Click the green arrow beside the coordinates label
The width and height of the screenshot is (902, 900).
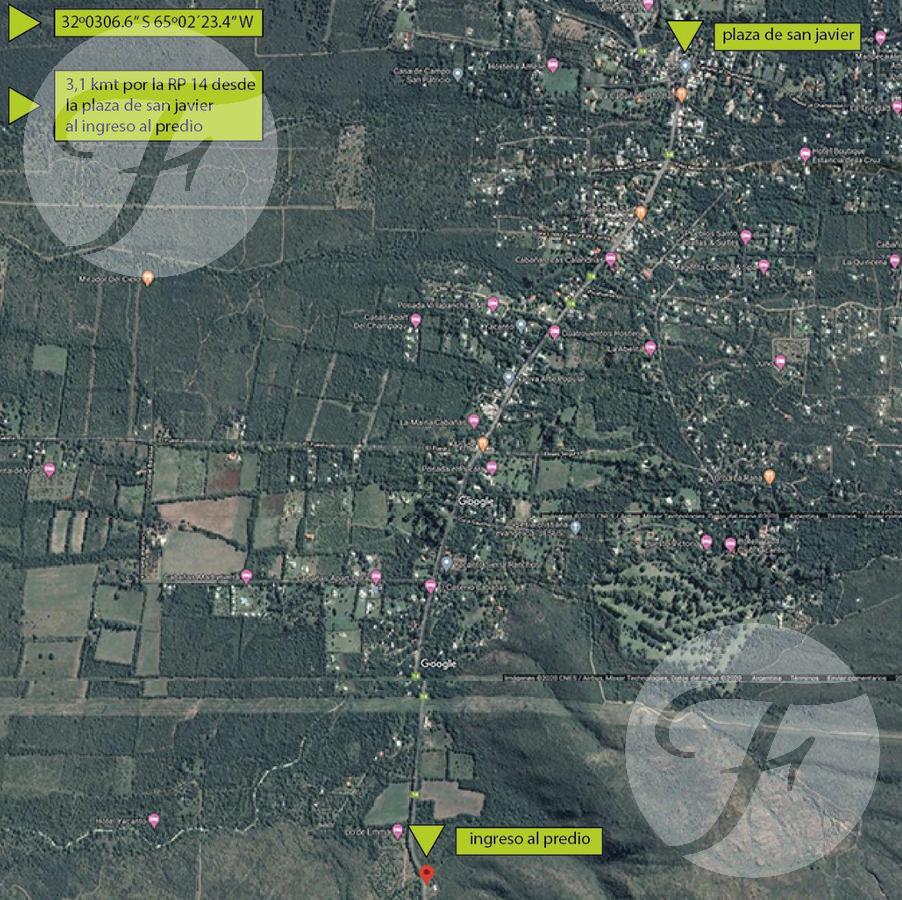[24, 24]
